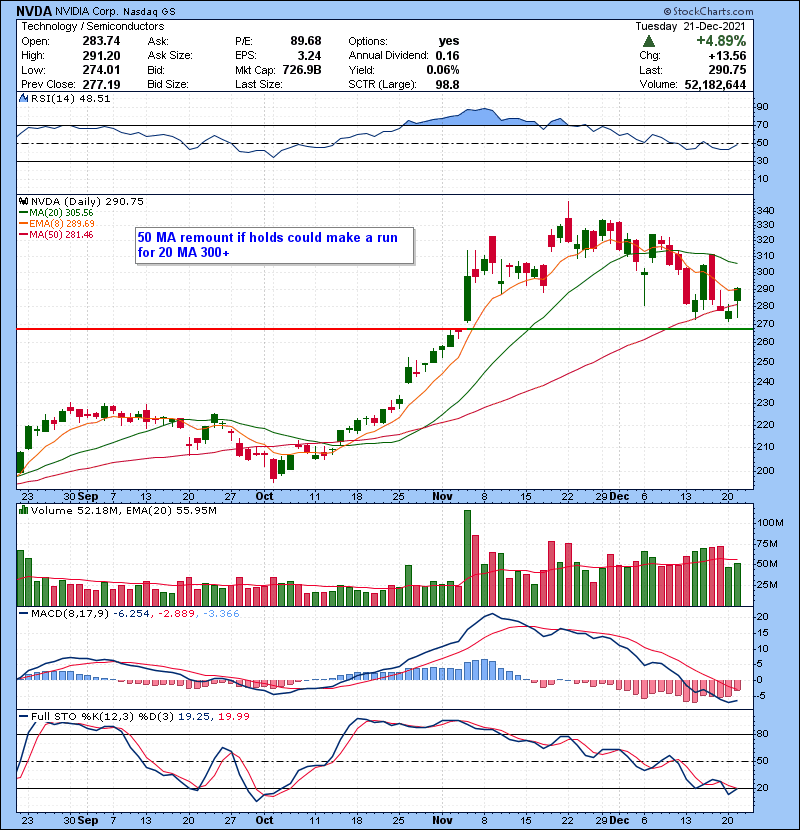Click the MACD value -6.254
Screen dimensions: 800x830
coord(131,614)
